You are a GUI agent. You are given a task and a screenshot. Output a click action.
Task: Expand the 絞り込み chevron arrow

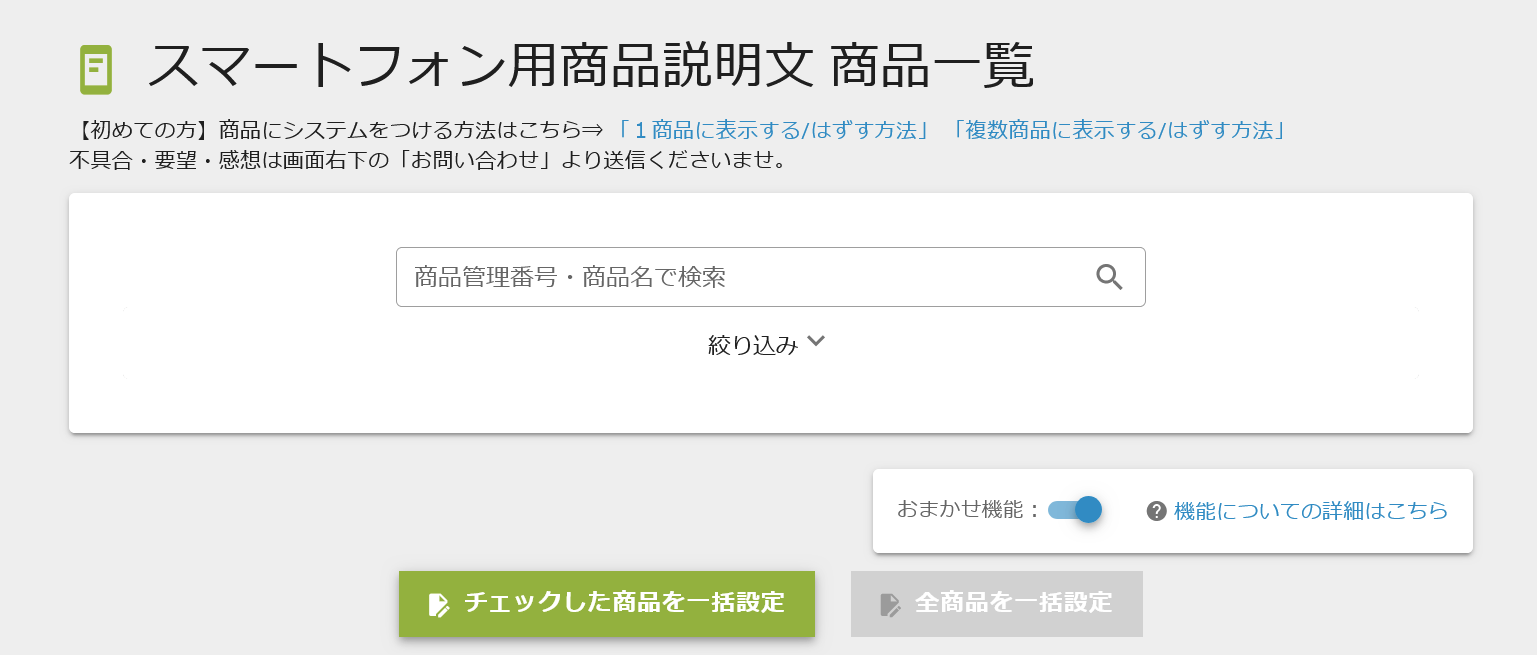point(816,341)
